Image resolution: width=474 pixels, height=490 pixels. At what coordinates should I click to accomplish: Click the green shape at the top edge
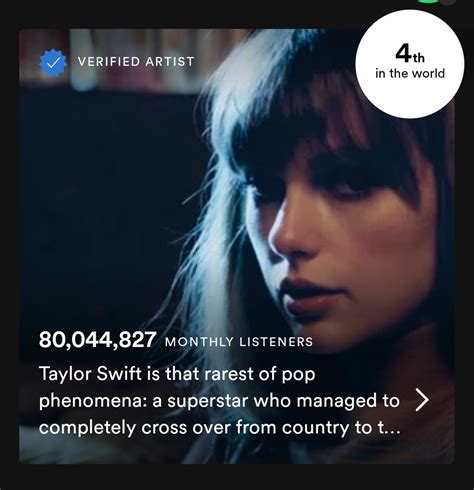(429, 1)
